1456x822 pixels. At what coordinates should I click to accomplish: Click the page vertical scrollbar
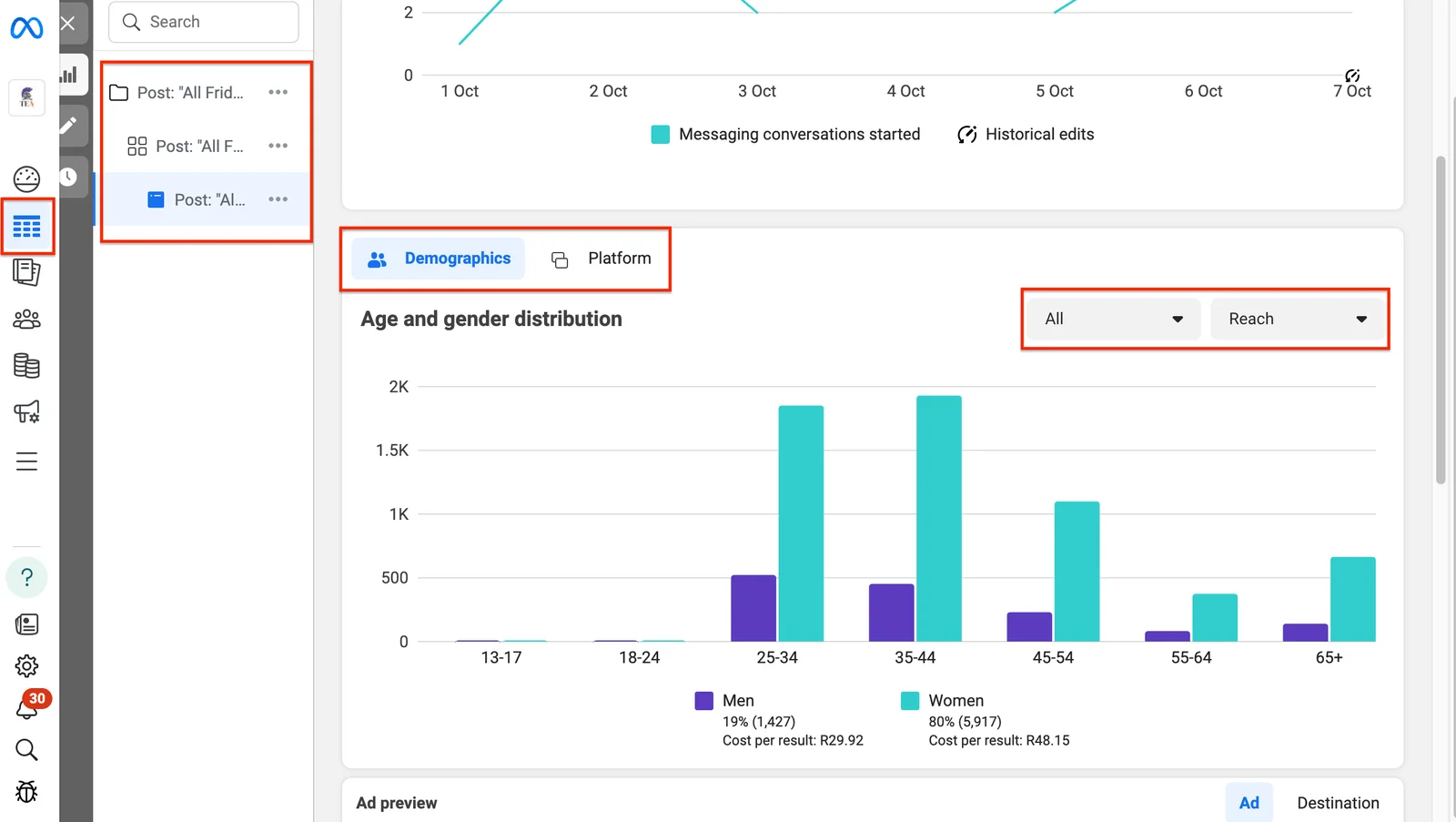pyautogui.click(x=1441, y=320)
